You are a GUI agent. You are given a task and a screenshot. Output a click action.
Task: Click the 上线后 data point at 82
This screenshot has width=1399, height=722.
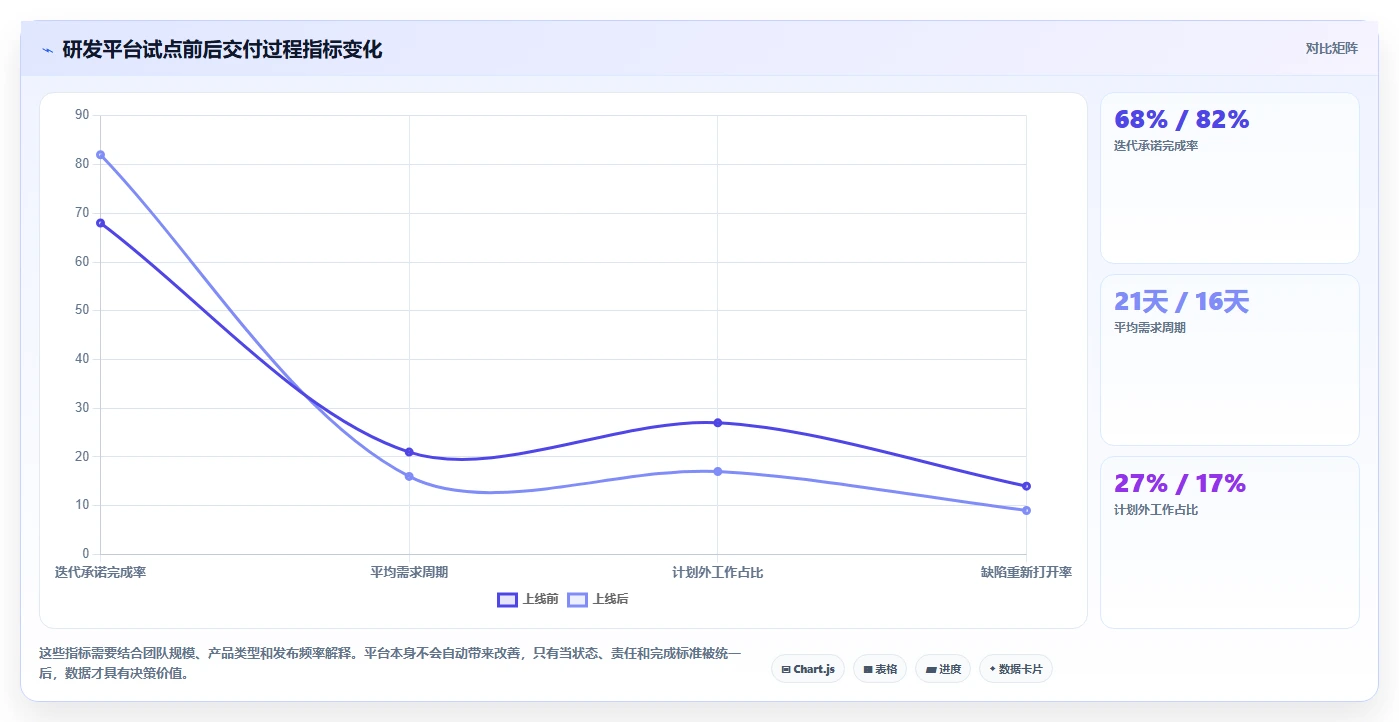[100, 155]
